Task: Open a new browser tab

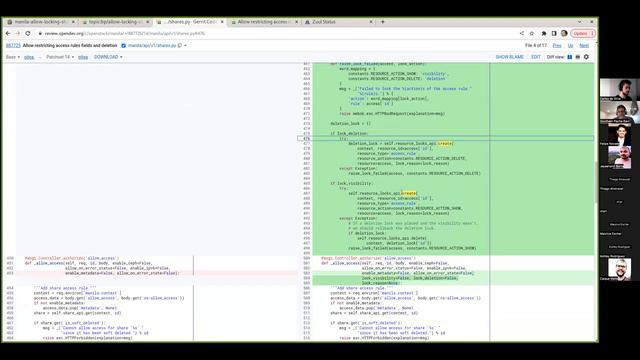Action: 382,22
